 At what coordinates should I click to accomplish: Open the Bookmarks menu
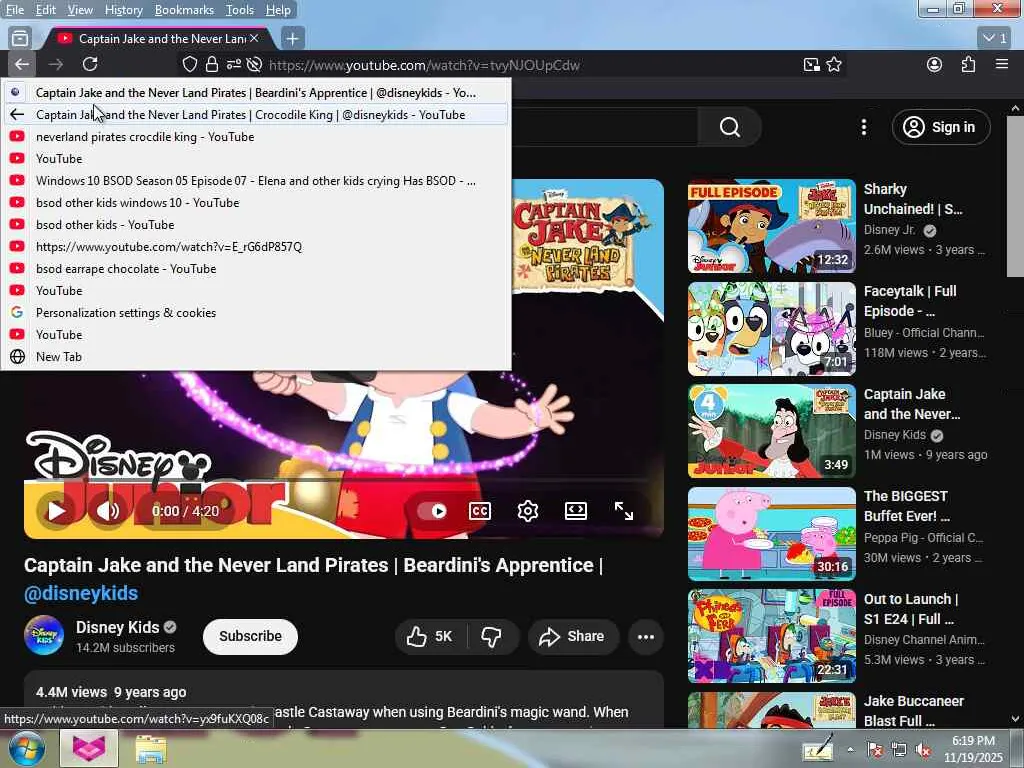point(184,10)
